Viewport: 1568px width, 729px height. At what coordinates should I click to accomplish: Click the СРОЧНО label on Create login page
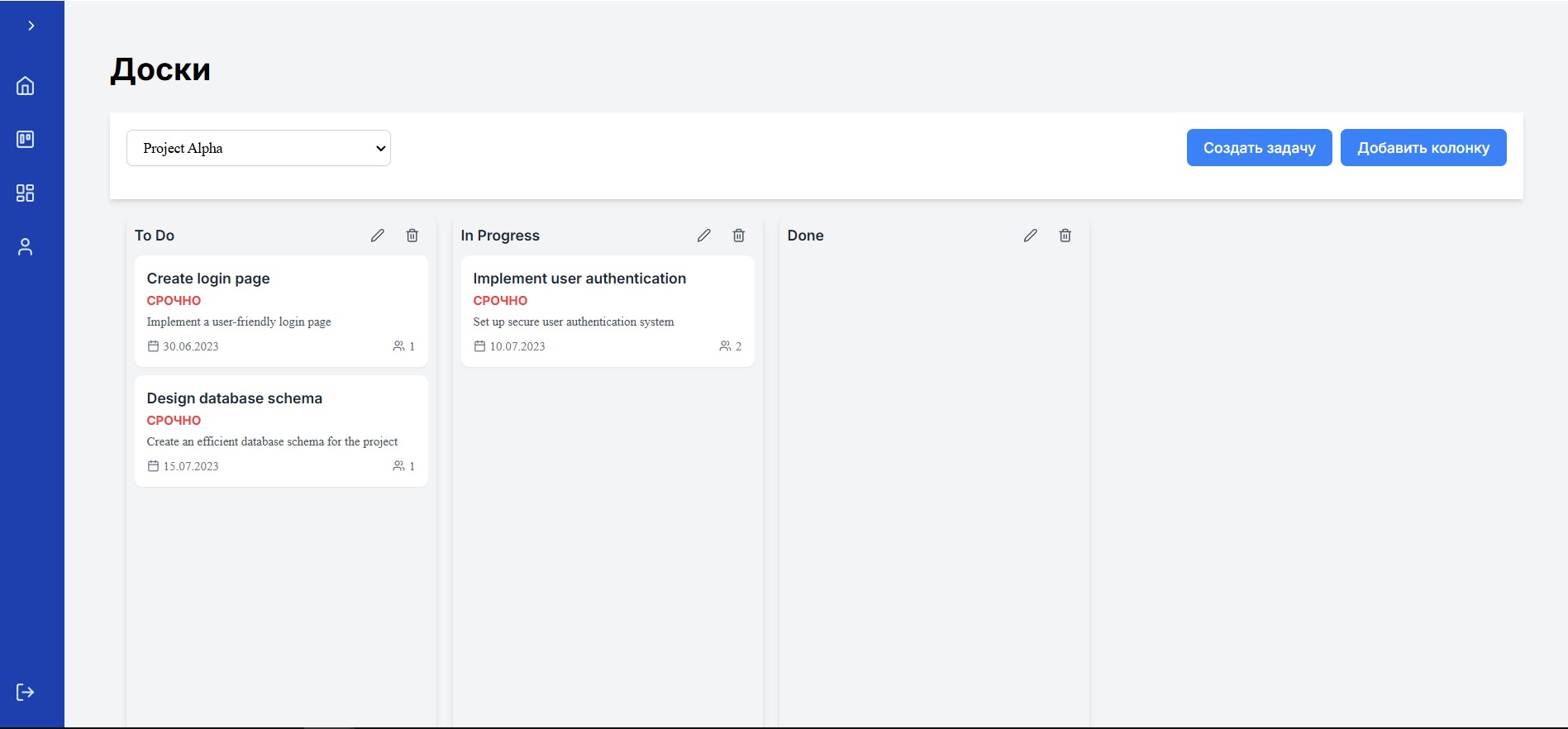tap(174, 301)
